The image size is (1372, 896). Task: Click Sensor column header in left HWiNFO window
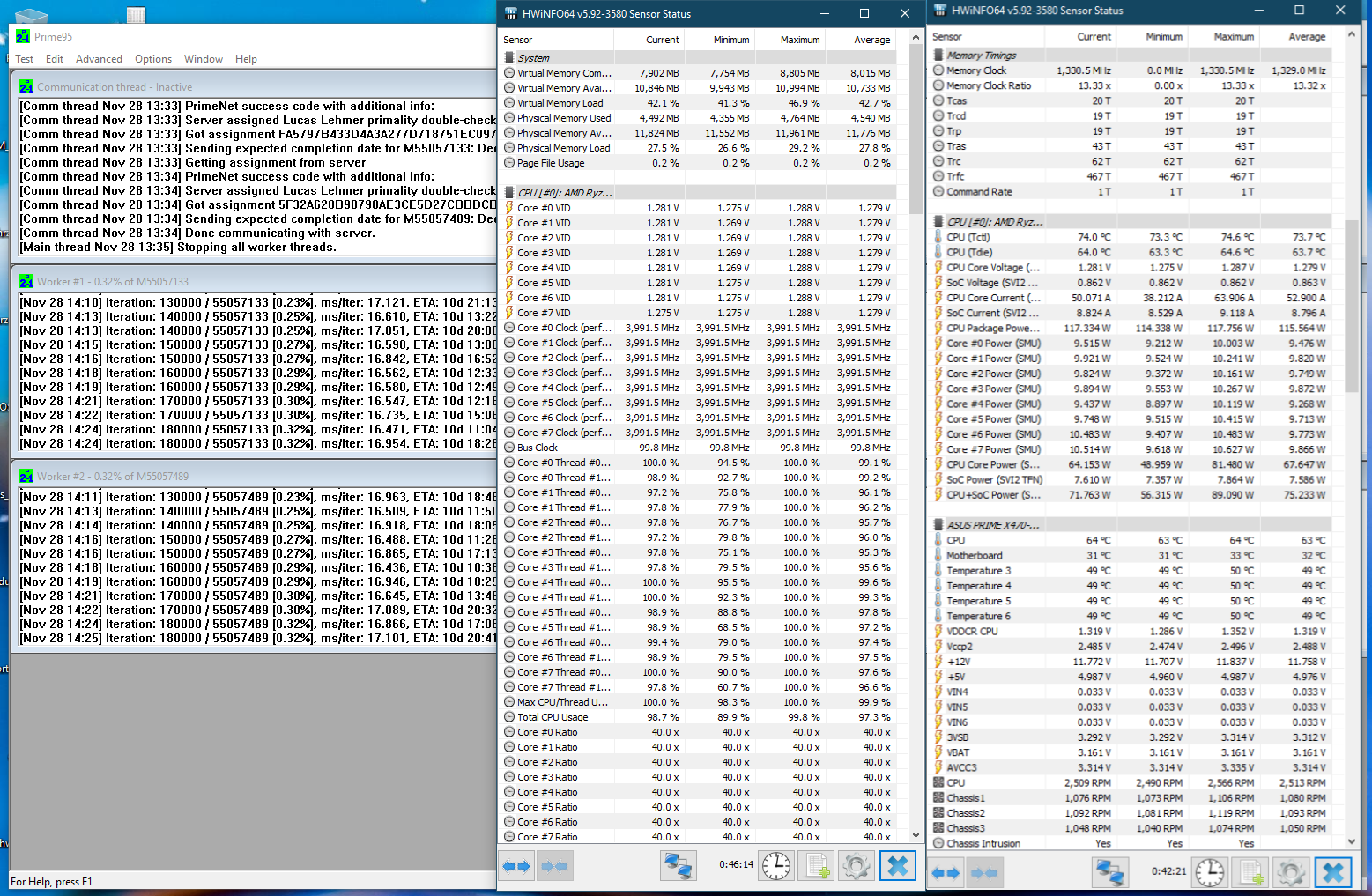pos(557,40)
